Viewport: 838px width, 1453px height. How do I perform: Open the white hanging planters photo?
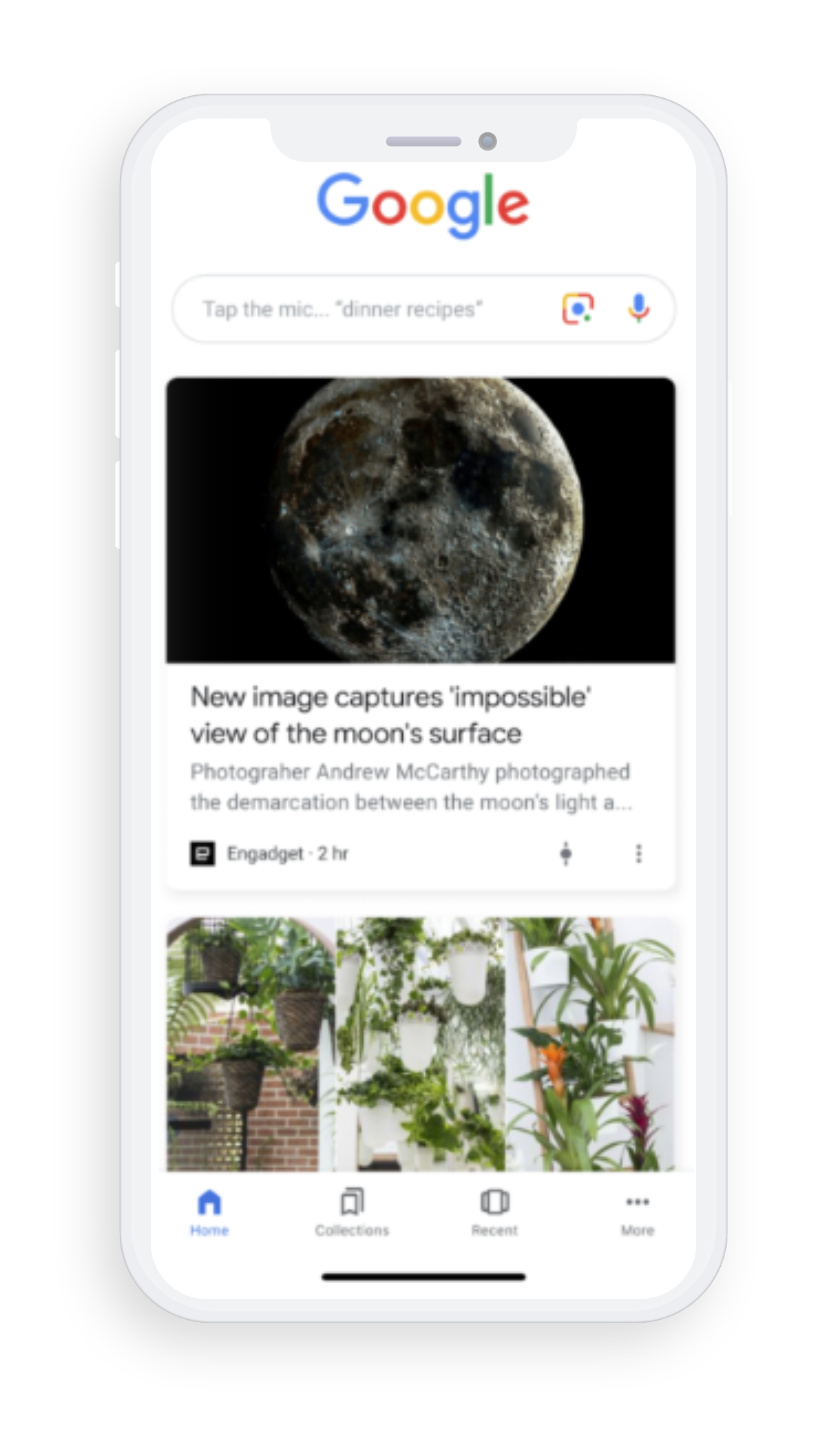point(421,1044)
